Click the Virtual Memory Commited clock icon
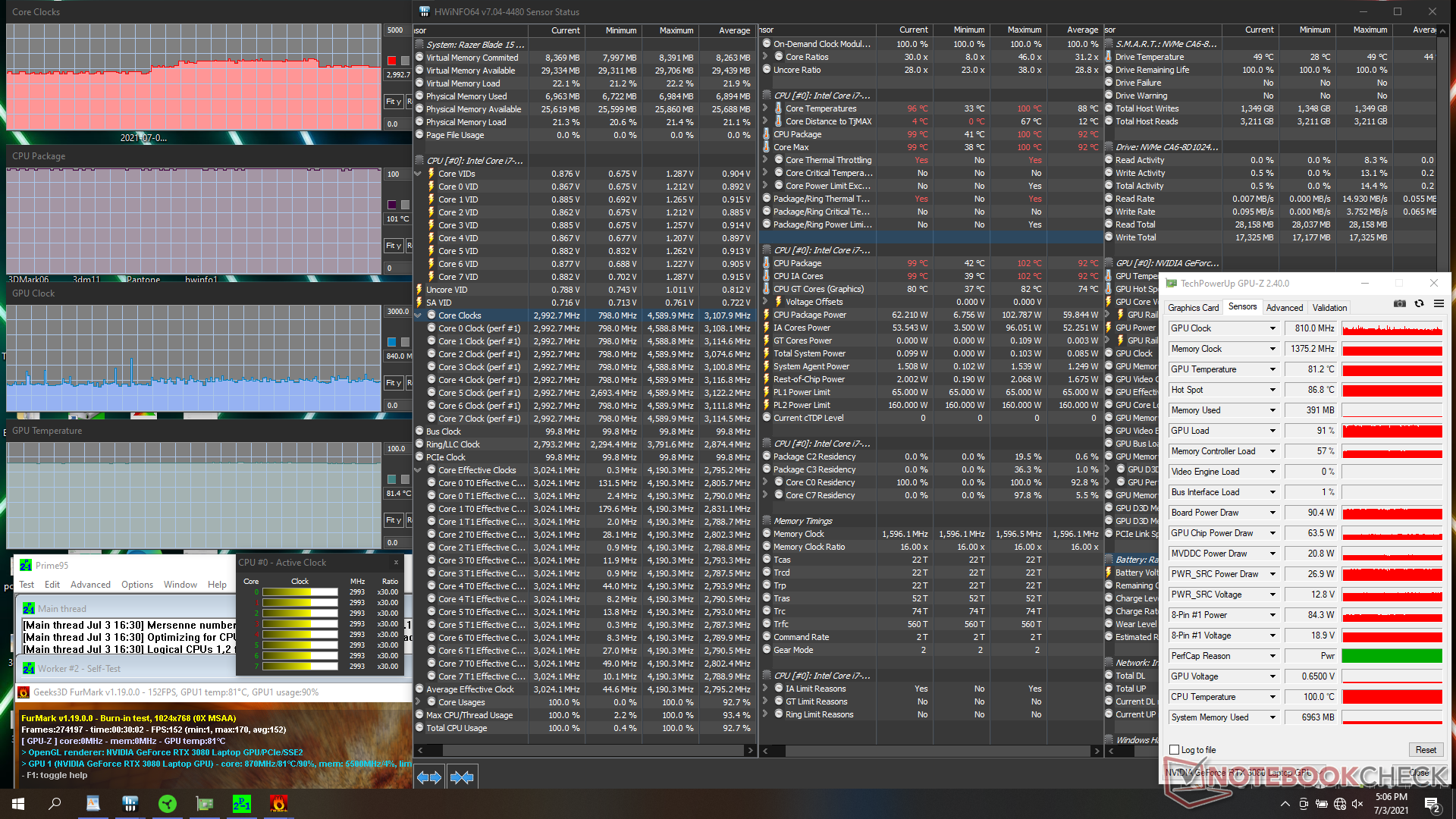 pyautogui.click(x=419, y=58)
